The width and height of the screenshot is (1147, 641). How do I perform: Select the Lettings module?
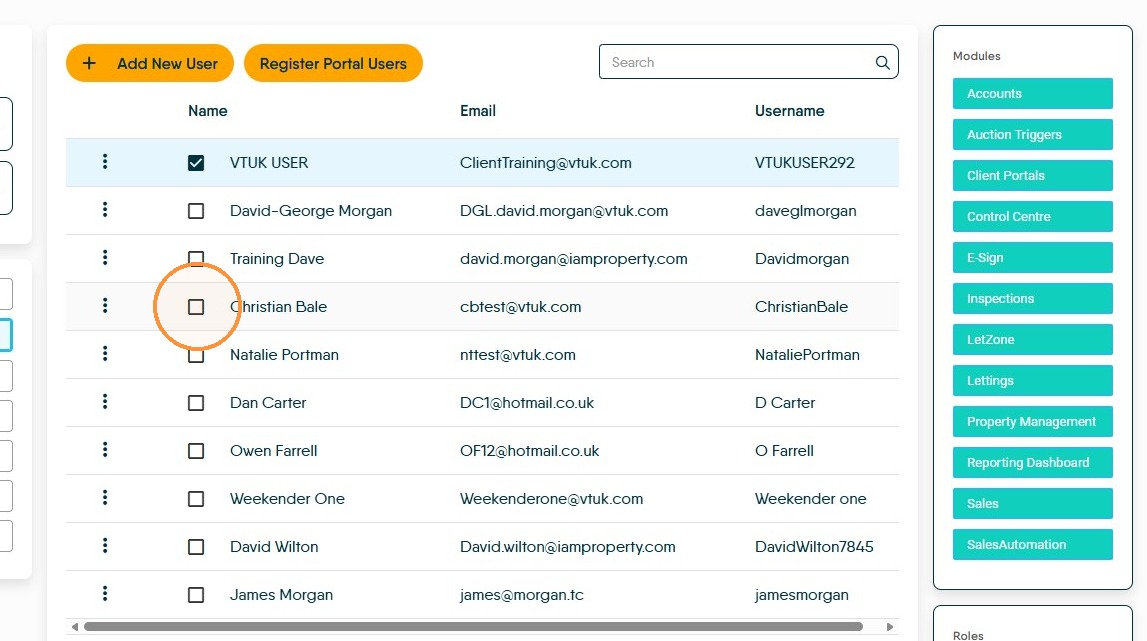point(1032,381)
